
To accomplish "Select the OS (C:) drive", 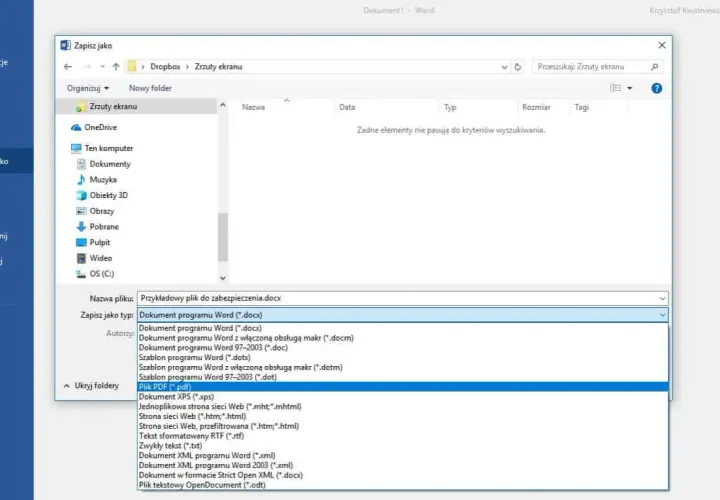I will [x=95, y=274].
